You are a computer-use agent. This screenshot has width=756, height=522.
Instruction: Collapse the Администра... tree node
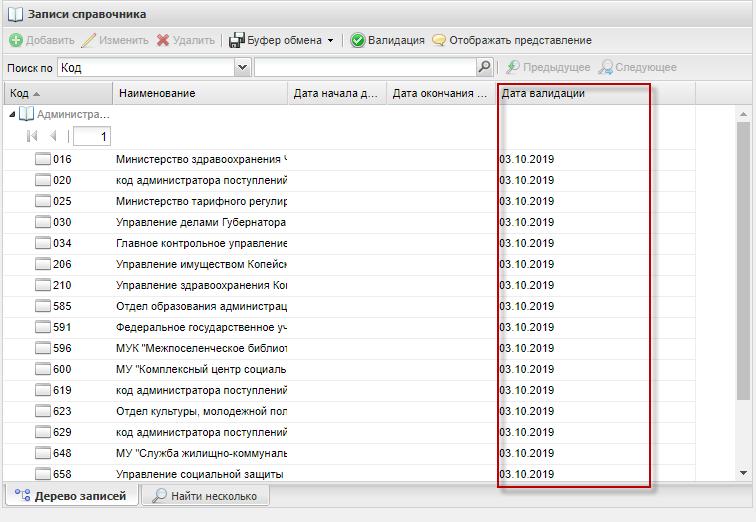(x=11, y=114)
